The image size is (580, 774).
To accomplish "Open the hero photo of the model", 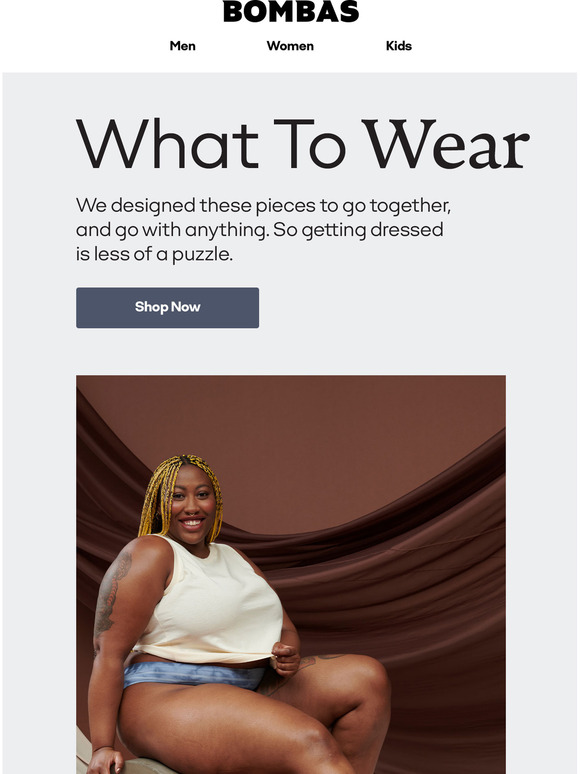I will point(291,574).
